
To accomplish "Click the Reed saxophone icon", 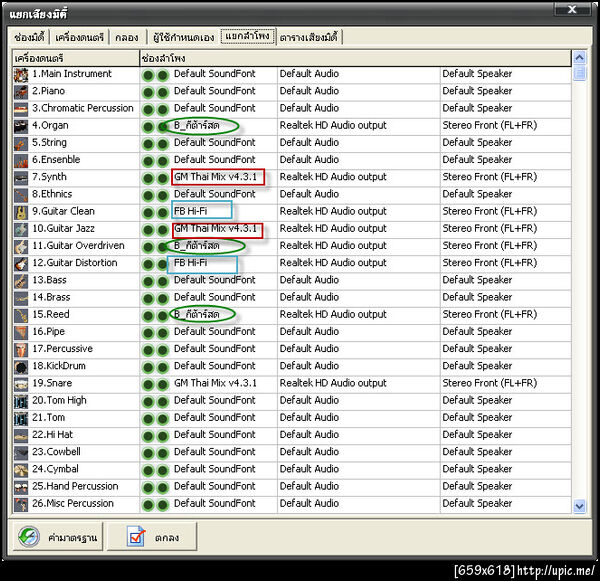I will (21, 315).
